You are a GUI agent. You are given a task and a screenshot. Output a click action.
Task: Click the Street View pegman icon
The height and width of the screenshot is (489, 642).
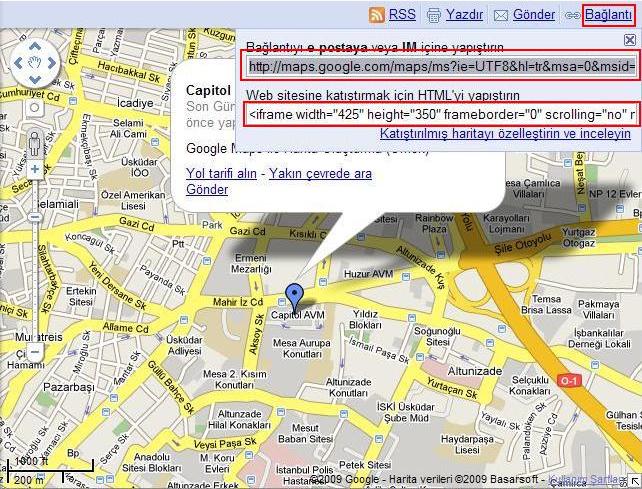click(x=34, y=144)
